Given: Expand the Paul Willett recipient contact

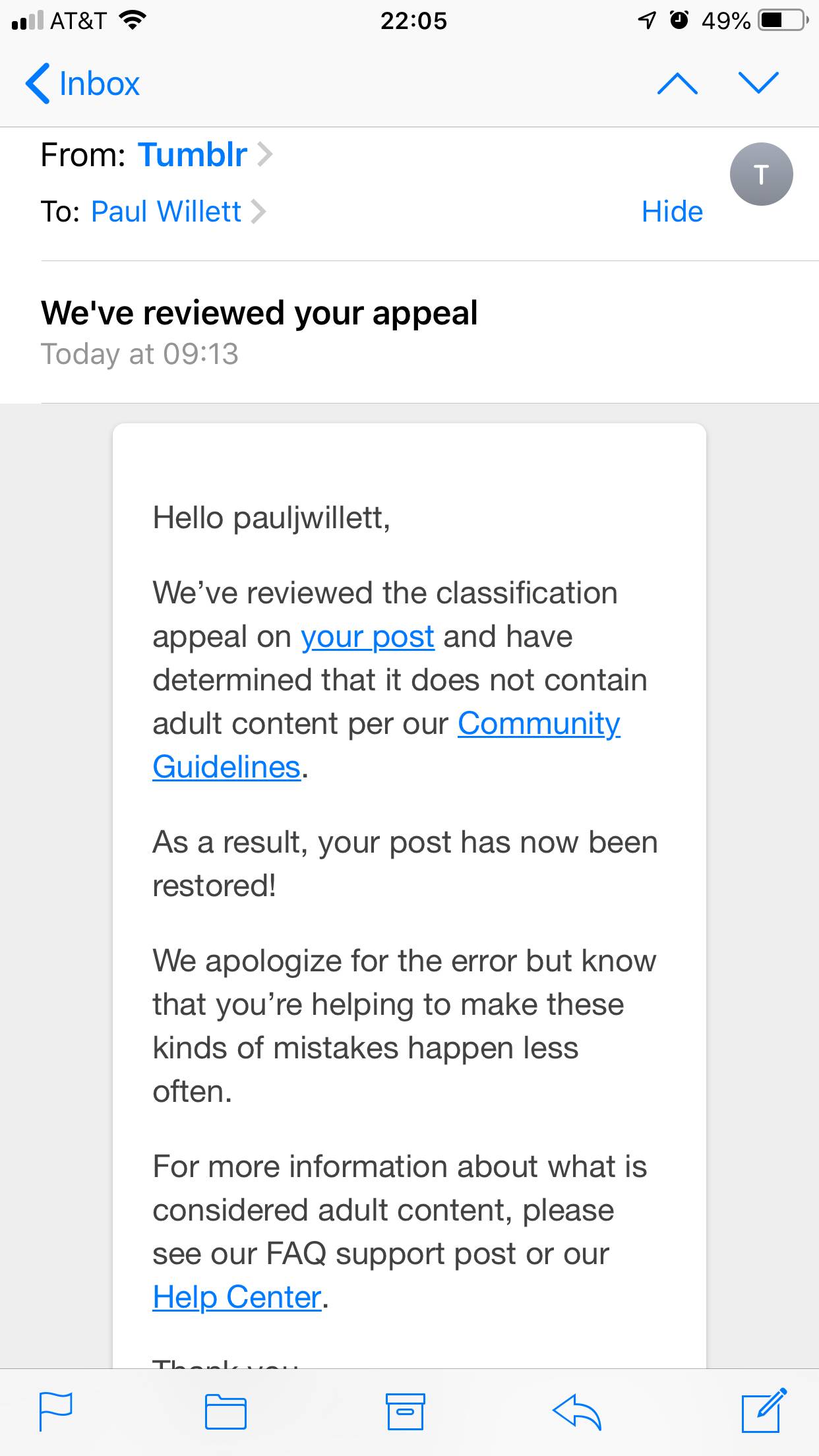Looking at the screenshot, I should pyautogui.click(x=166, y=212).
